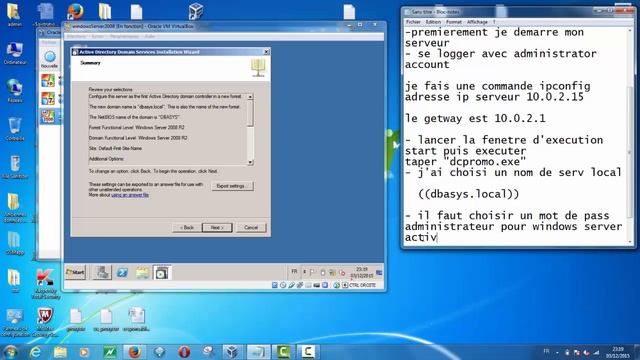Click after 'activ' in the Notepad text

438,237
